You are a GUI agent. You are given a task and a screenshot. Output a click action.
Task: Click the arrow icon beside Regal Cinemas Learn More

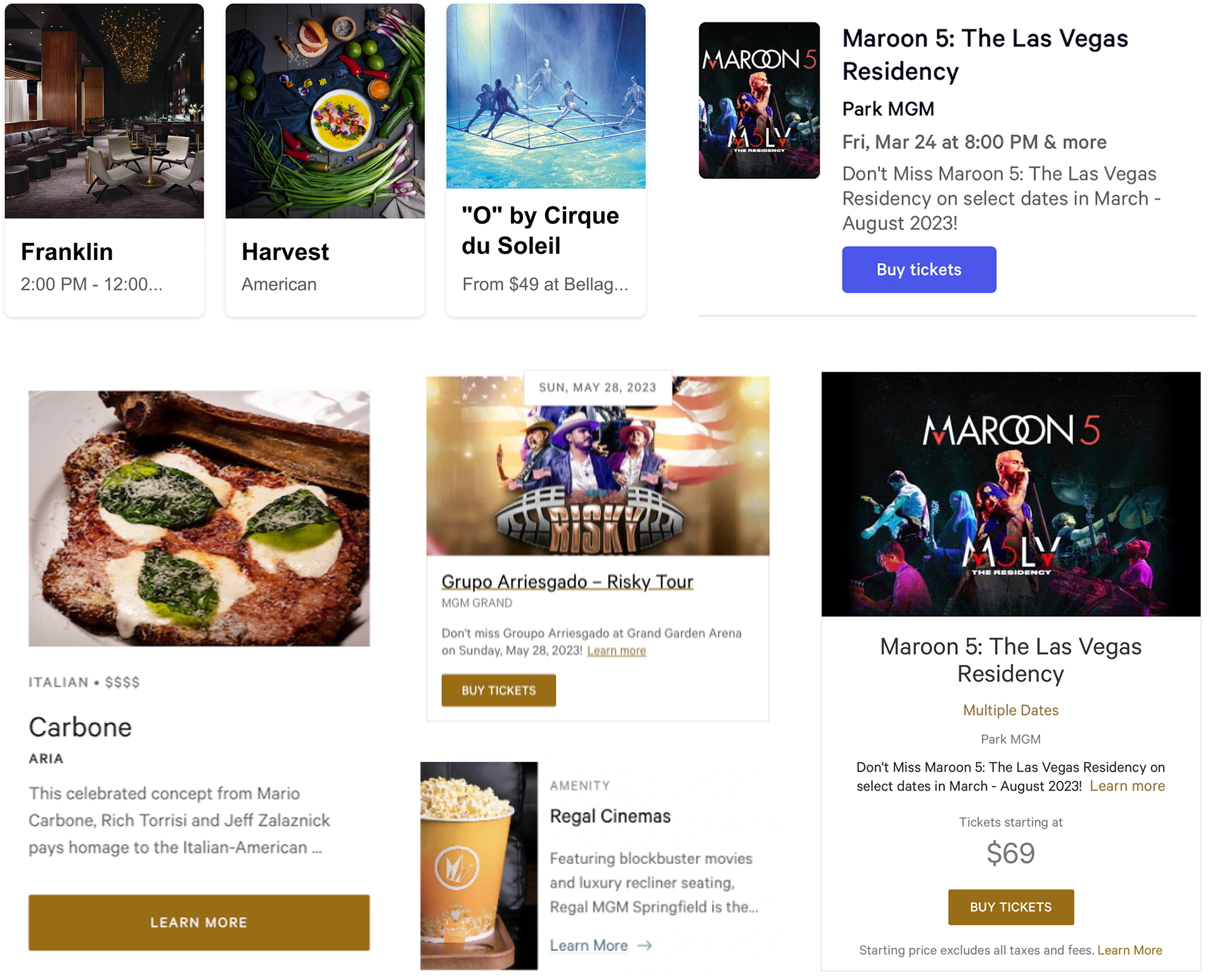point(645,945)
